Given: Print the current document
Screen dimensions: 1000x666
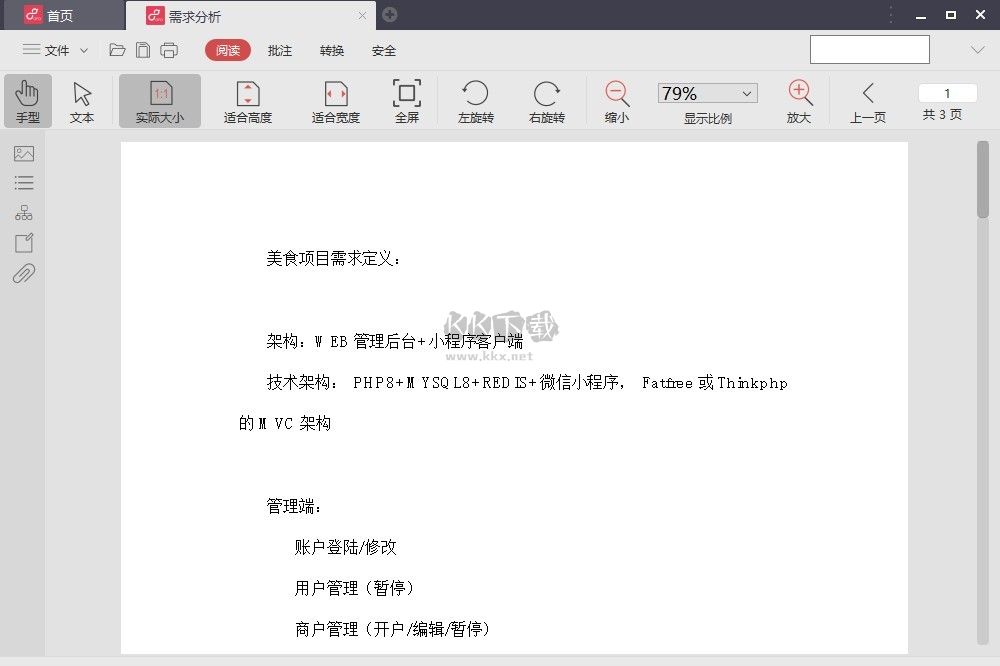Looking at the screenshot, I should 170,49.
